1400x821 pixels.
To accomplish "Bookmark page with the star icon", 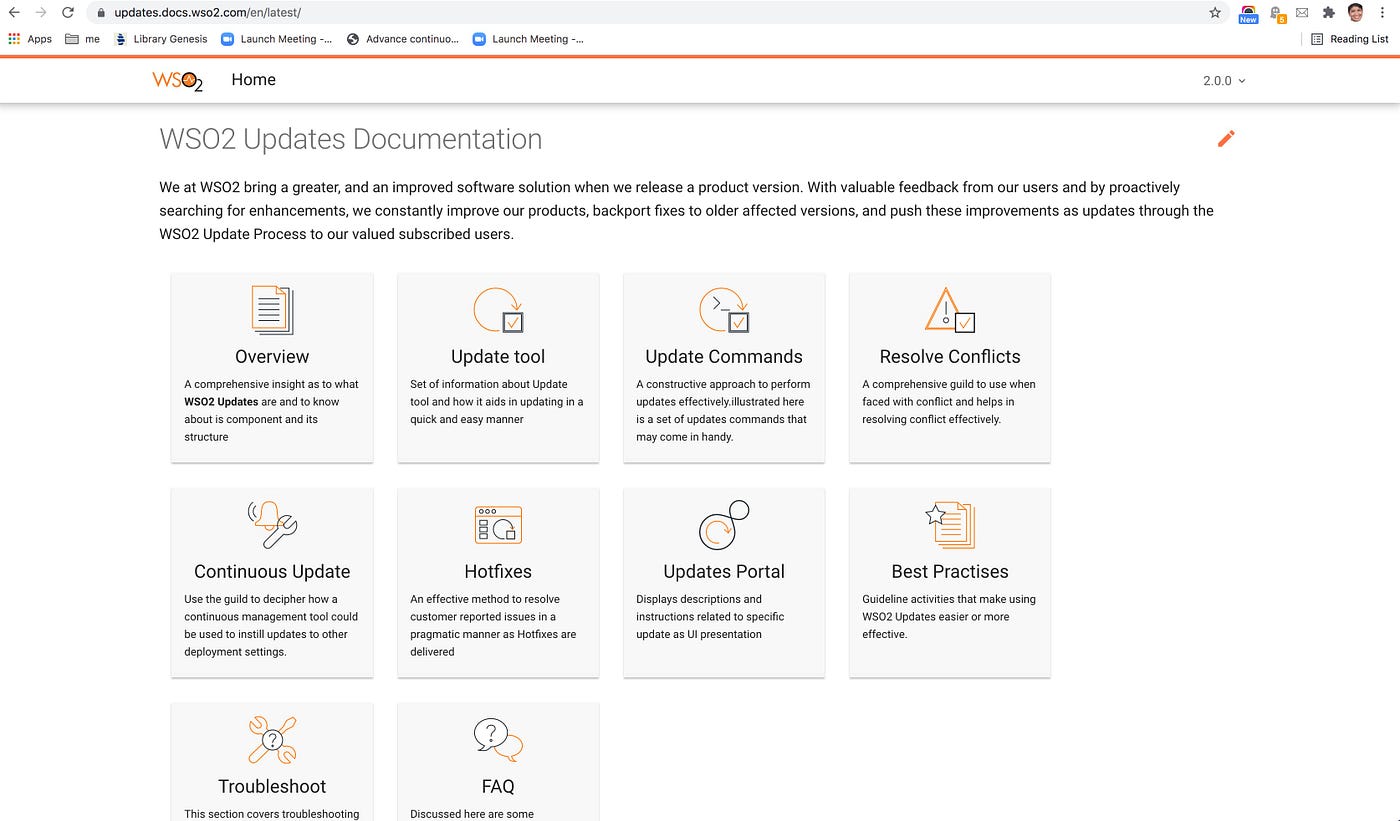I will point(1215,13).
